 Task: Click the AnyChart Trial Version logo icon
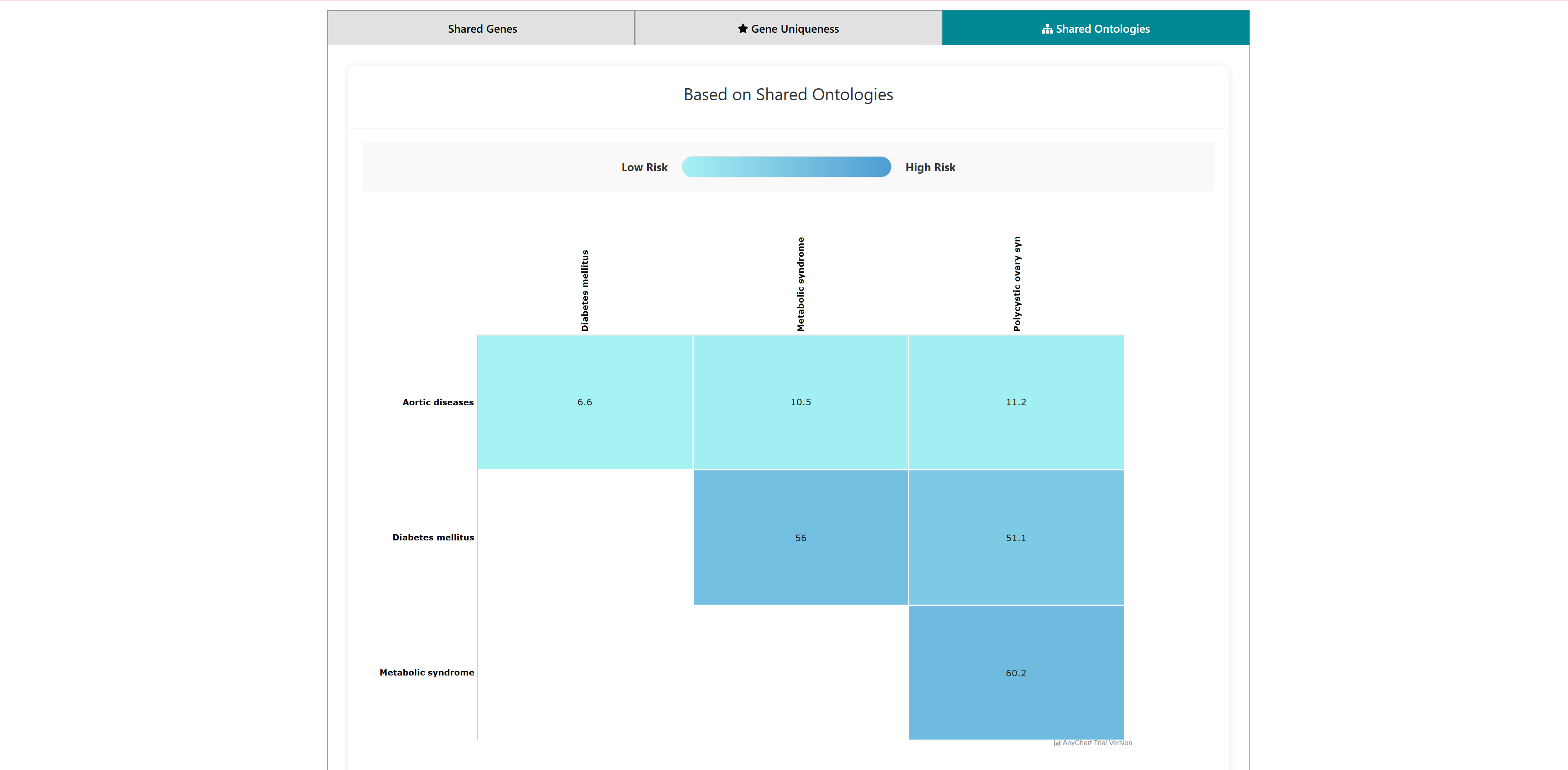tap(1057, 743)
